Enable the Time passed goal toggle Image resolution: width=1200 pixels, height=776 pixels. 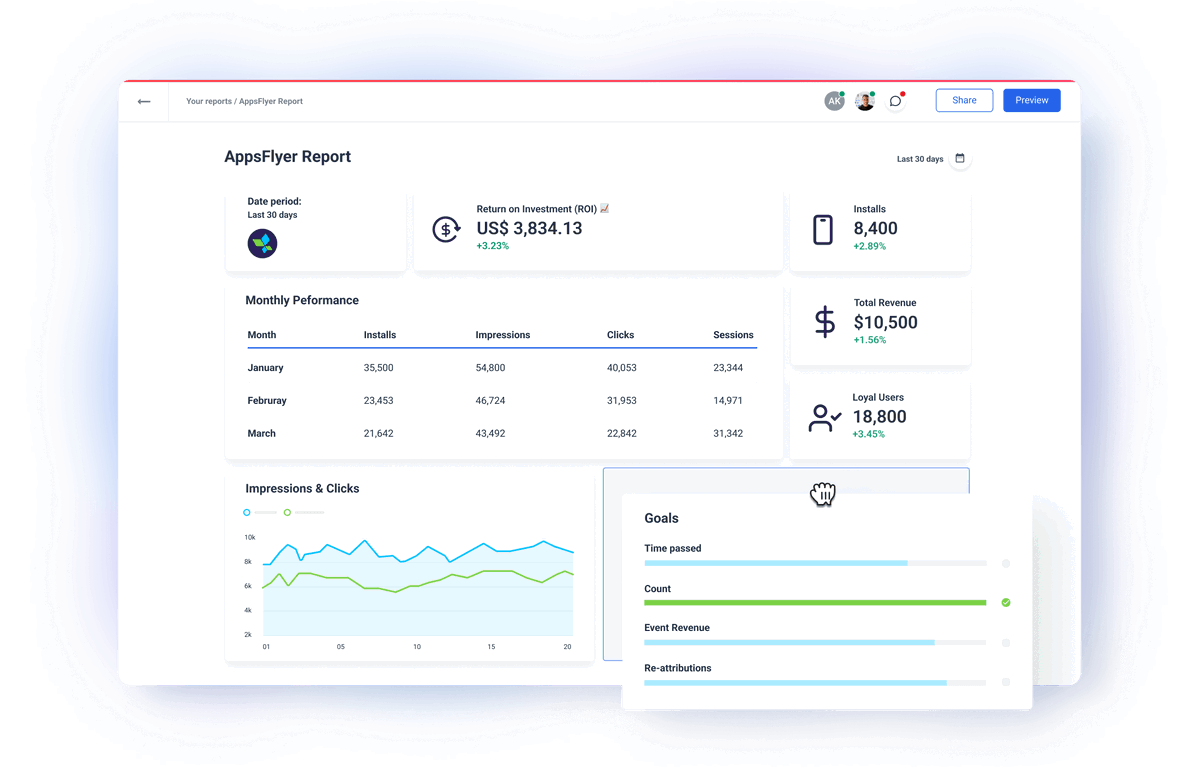1006,562
